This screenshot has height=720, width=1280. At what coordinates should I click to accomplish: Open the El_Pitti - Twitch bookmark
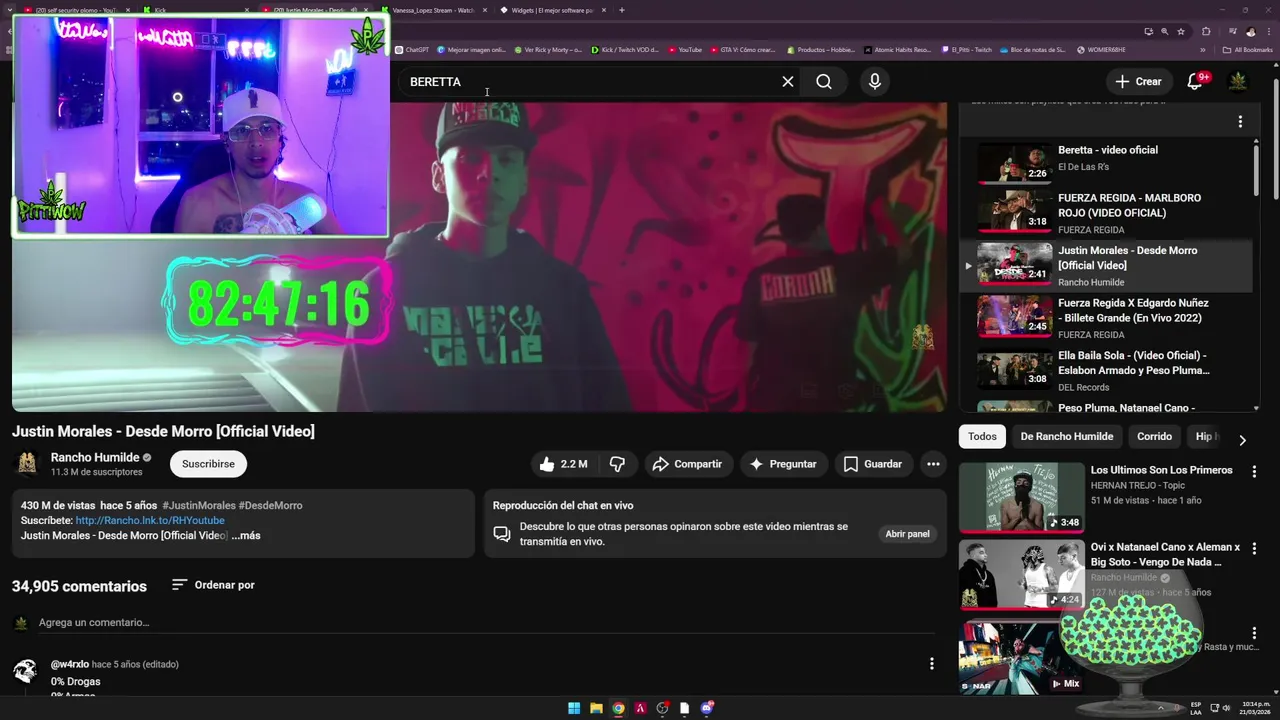click(x=966, y=50)
